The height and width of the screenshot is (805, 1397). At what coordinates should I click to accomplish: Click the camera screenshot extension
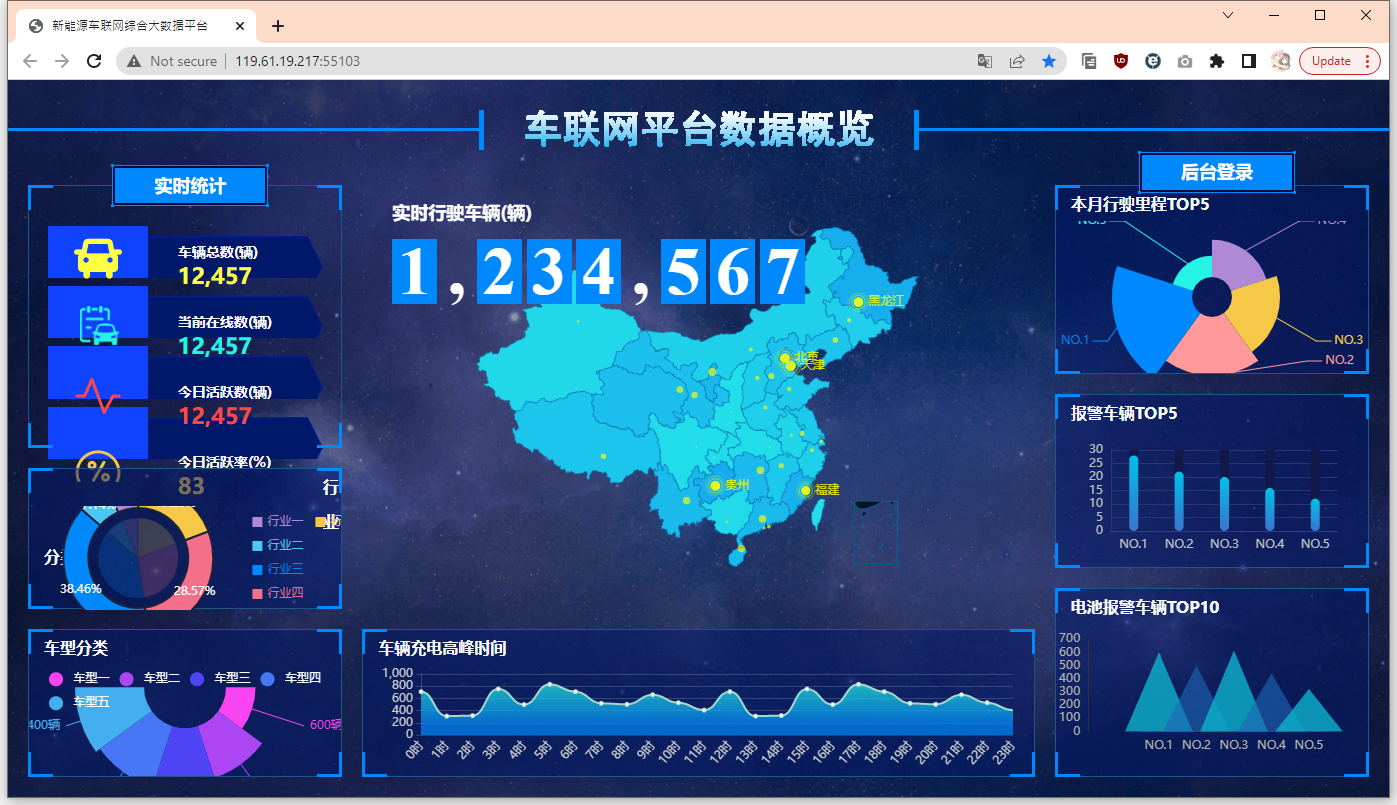[1185, 61]
